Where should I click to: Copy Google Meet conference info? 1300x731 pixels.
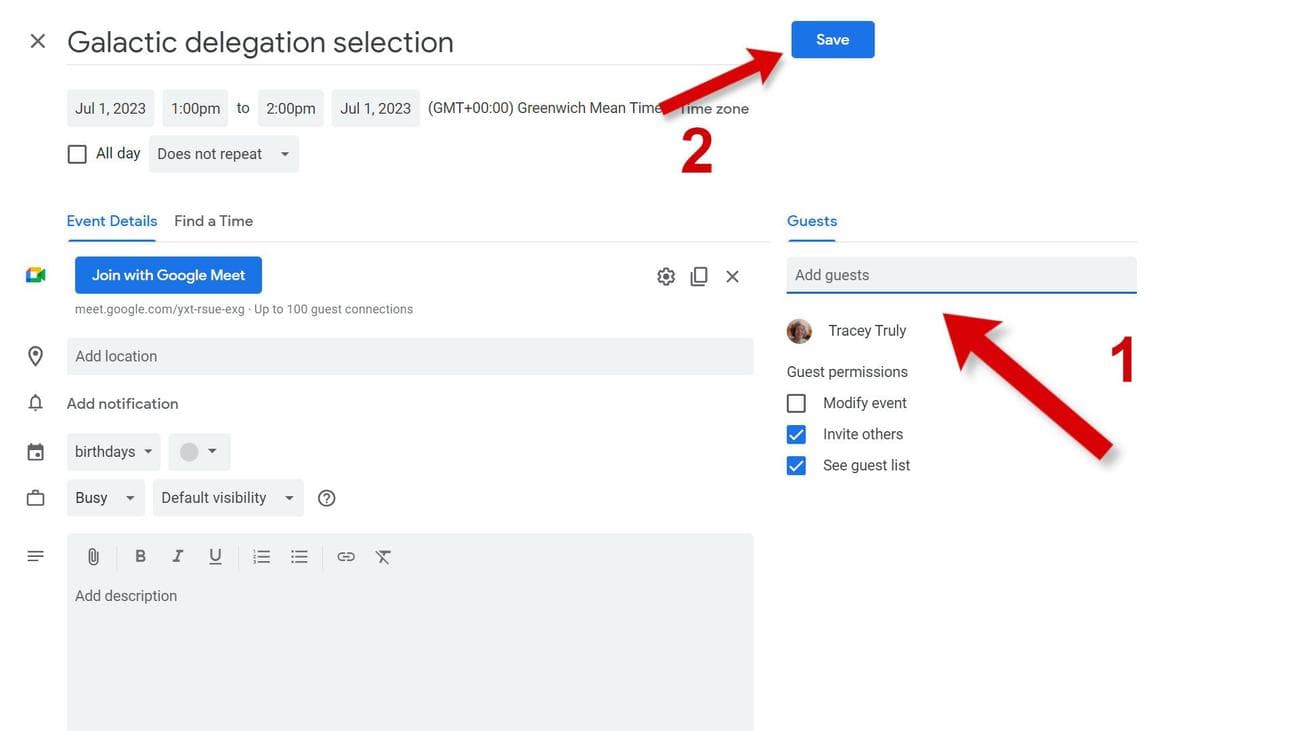699,276
